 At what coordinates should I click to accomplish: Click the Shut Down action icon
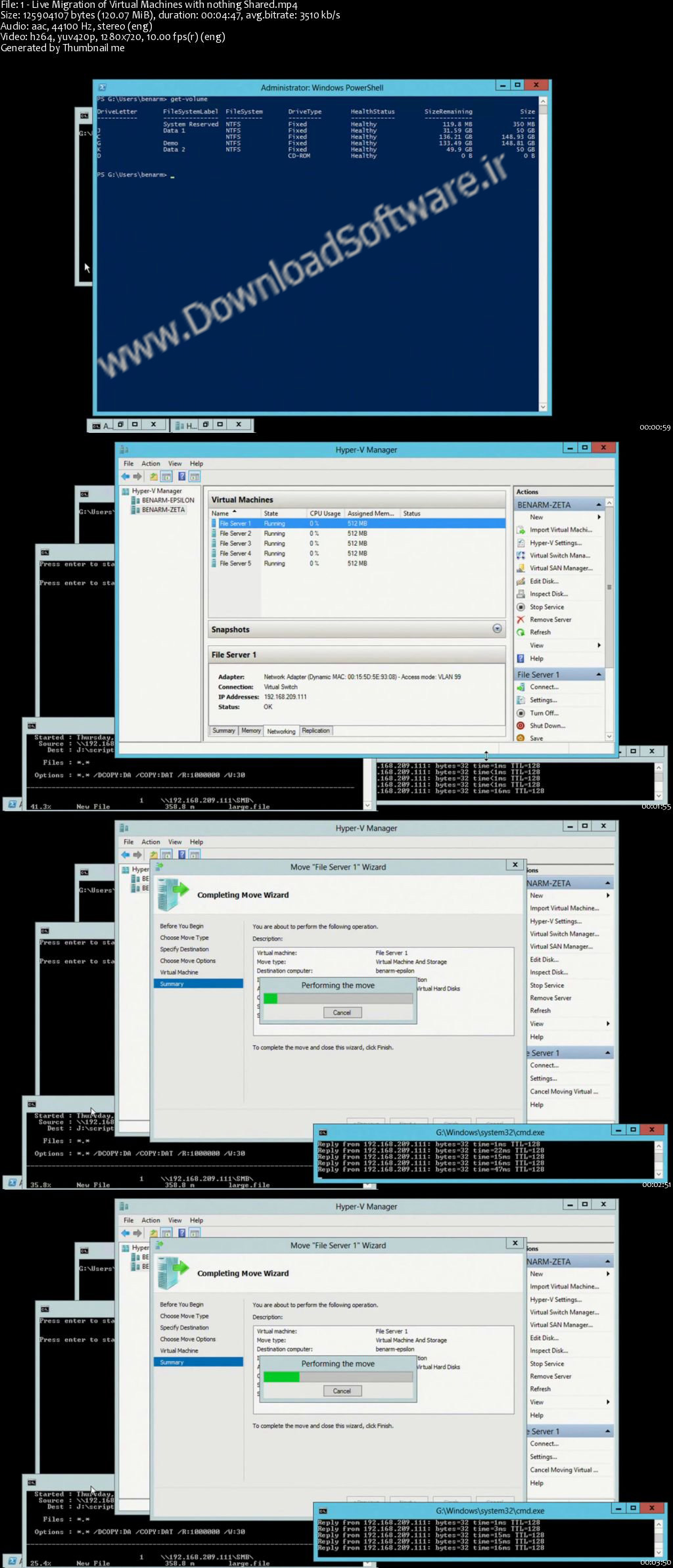(521, 726)
